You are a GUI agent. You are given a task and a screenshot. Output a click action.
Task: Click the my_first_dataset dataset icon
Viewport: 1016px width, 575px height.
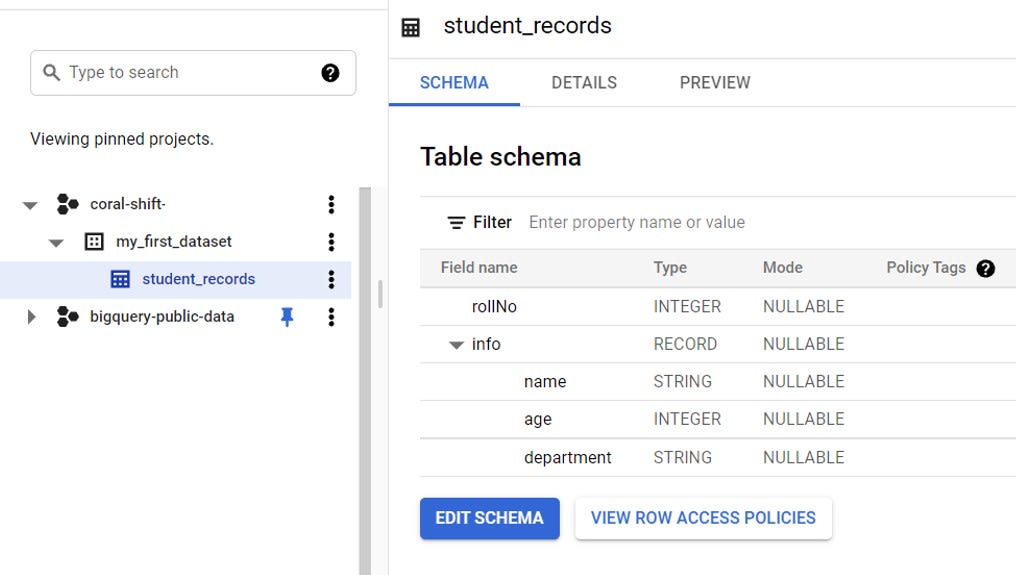94,242
